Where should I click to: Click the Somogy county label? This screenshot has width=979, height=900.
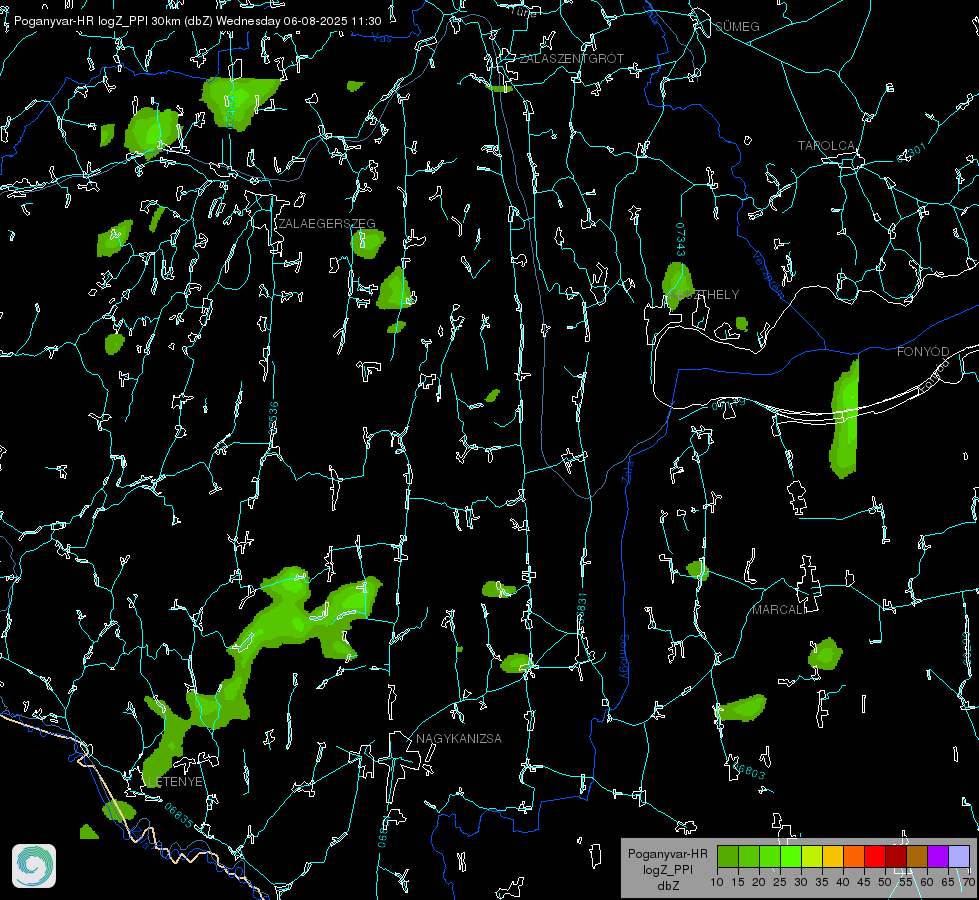(x=624, y=658)
